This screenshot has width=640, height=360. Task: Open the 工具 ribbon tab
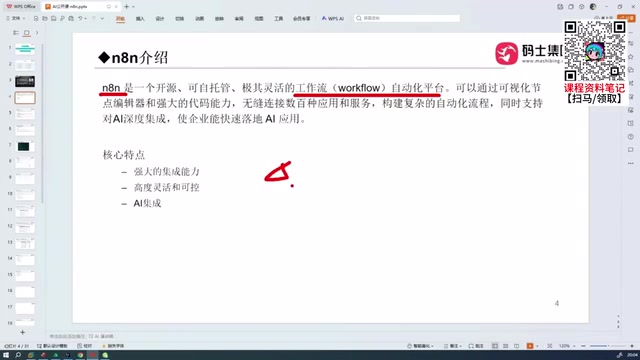click(x=278, y=19)
